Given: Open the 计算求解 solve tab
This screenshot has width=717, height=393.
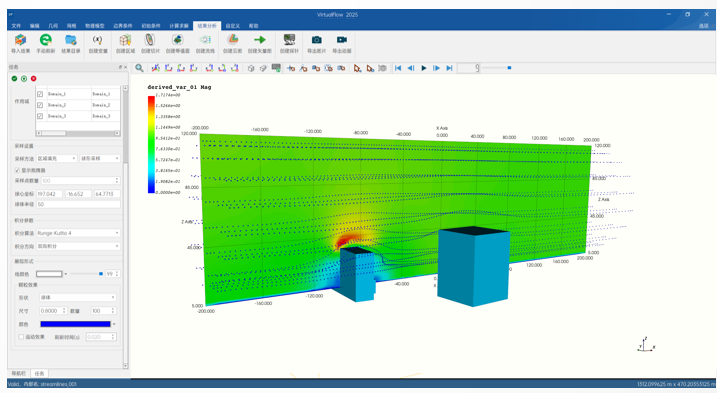Looking at the screenshot, I should coord(178,26).
